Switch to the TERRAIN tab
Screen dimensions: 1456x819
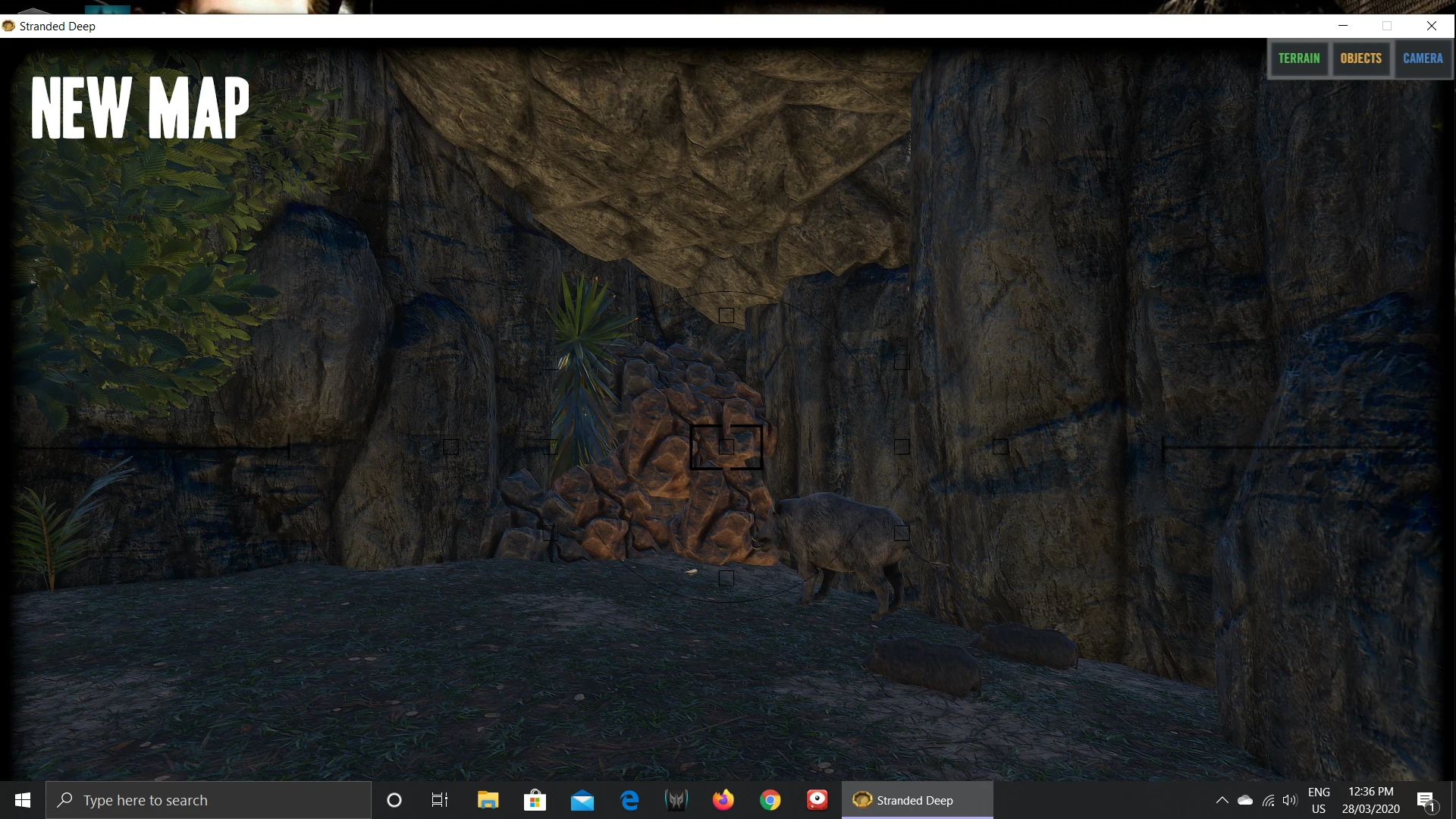[x=1299, y=58]
